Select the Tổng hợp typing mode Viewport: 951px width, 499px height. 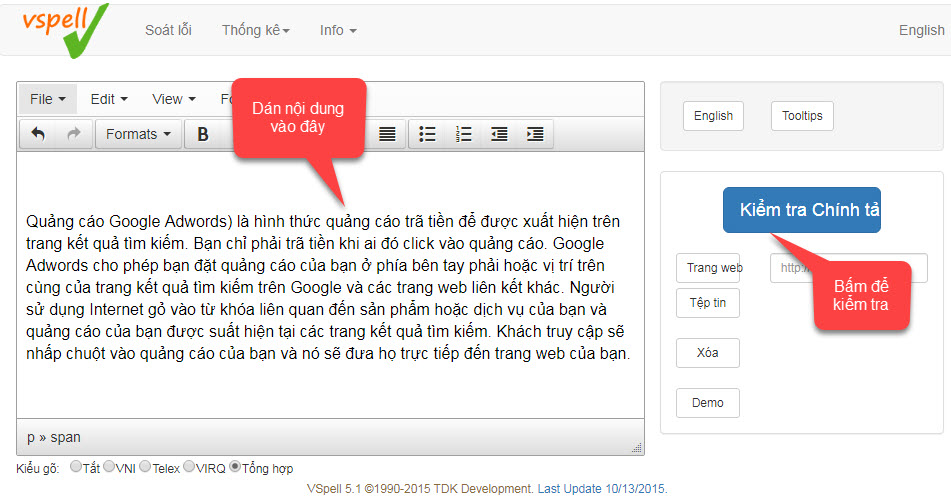(x=235, y=466)
